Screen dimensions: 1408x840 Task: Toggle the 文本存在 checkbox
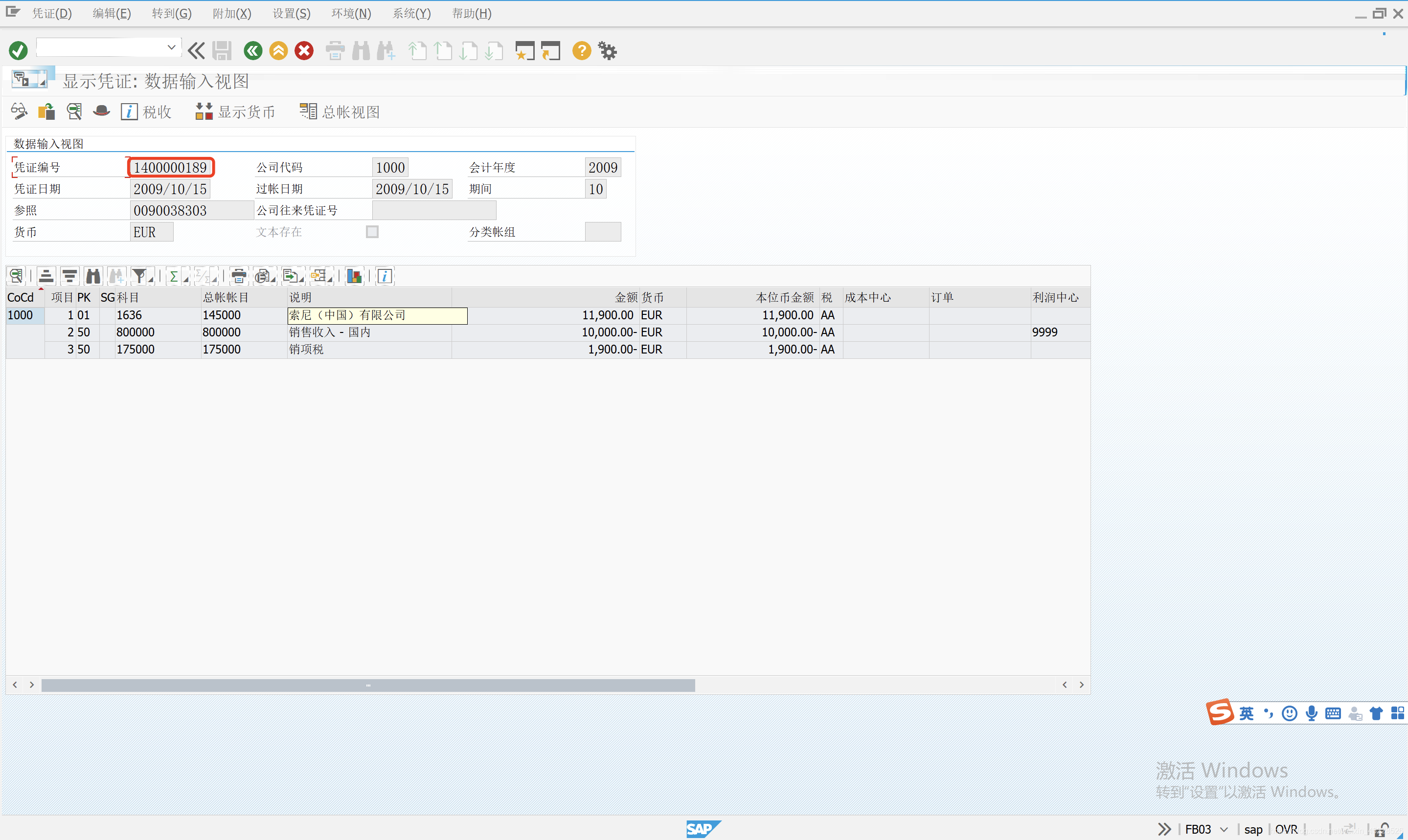click(x=372, y=232)
